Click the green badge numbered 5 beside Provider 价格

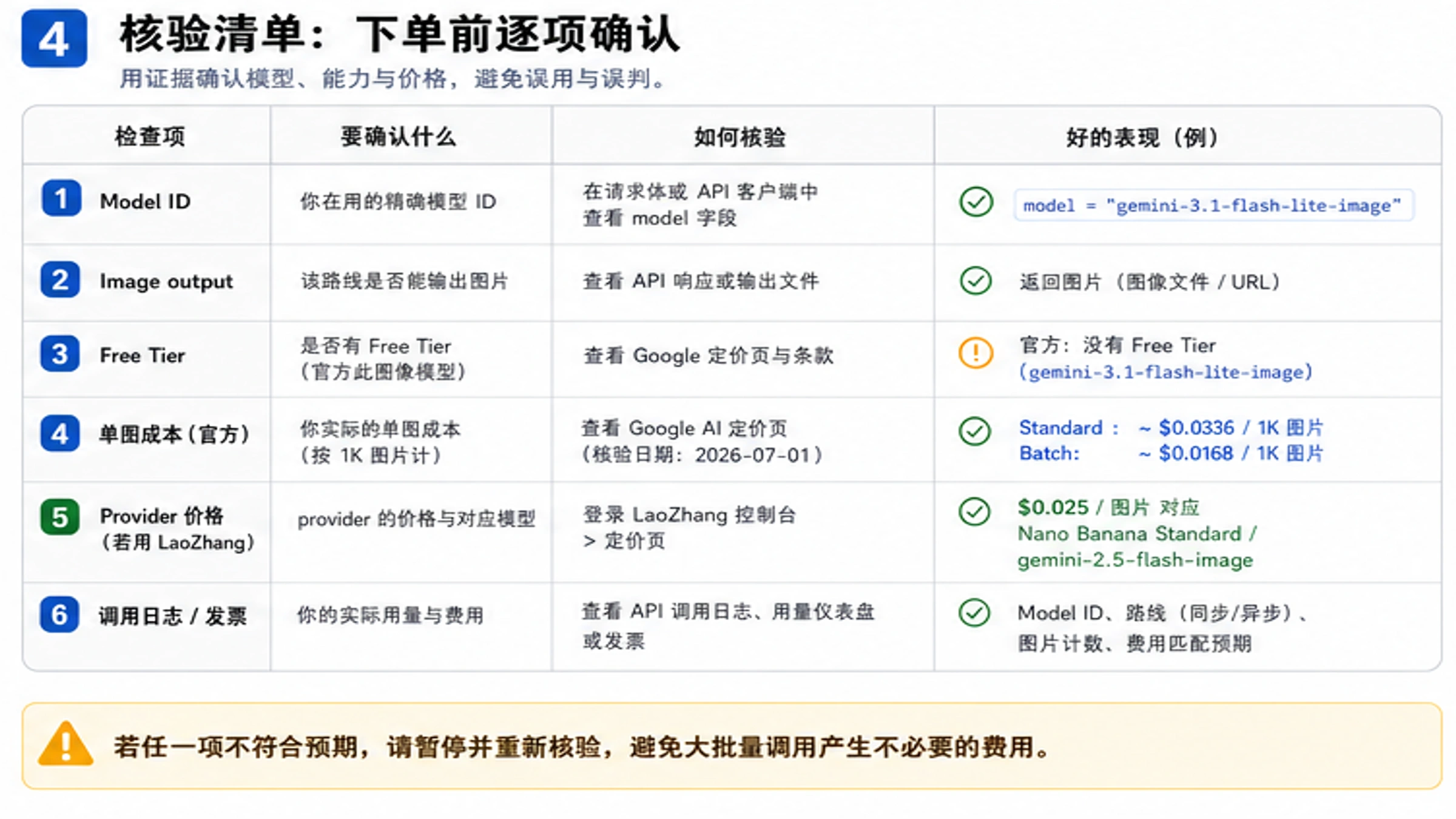60,517
